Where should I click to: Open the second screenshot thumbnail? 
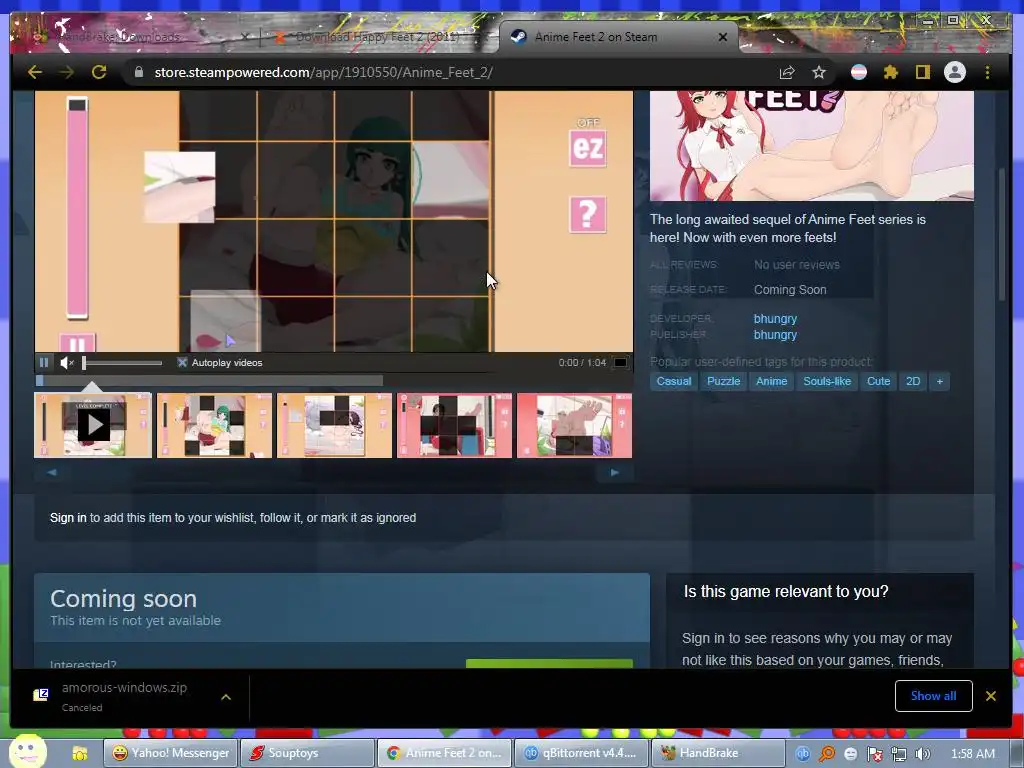214,425
